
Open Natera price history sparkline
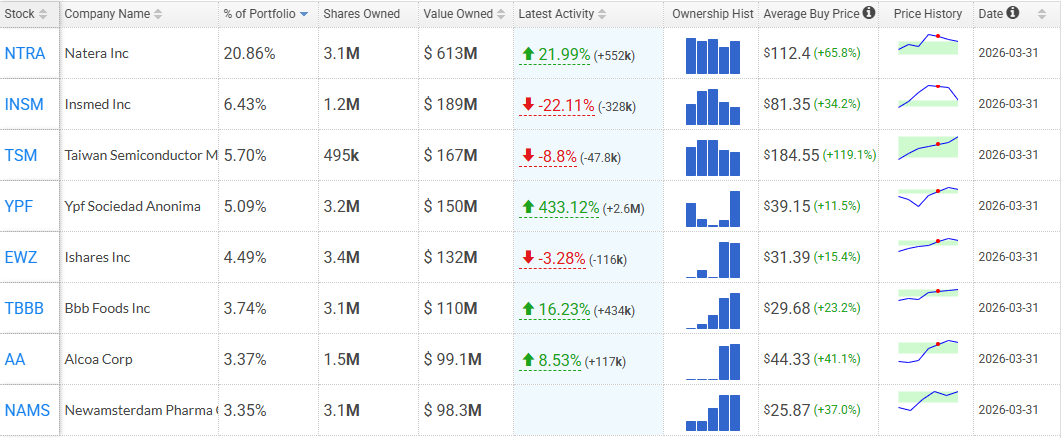tap(928, 43)
